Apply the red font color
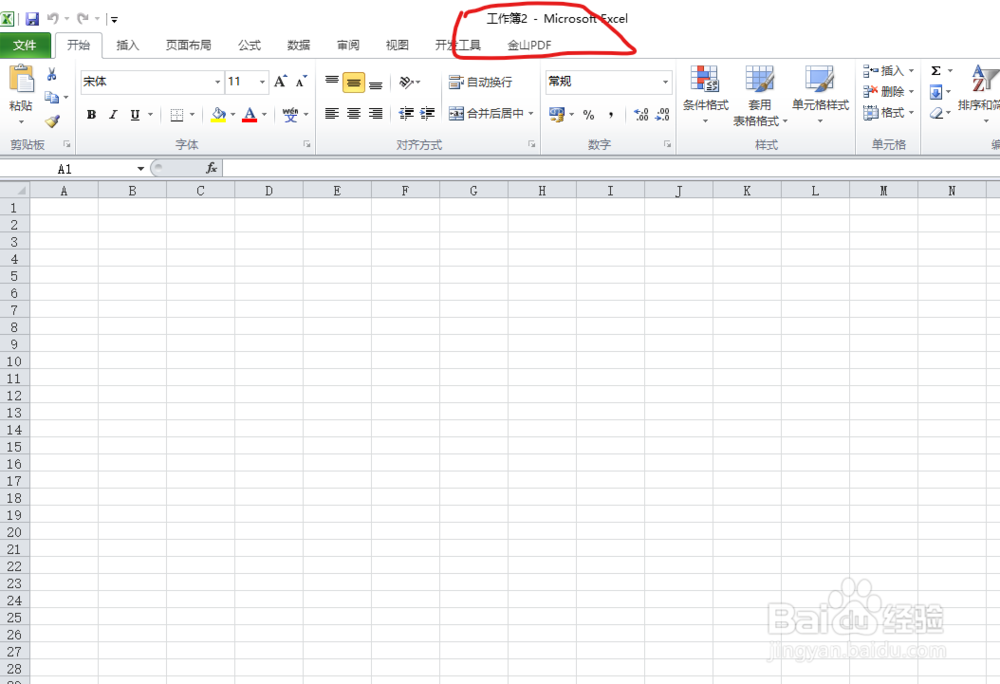 tap(249, 115)
